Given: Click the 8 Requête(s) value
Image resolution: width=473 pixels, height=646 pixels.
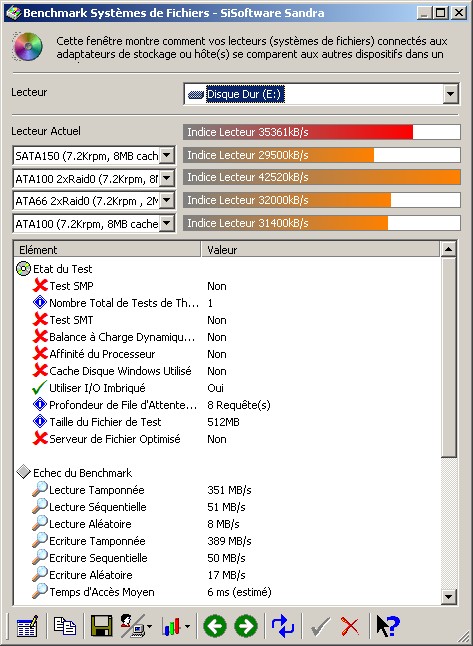Looking at the screenshot, I should 239,405.
